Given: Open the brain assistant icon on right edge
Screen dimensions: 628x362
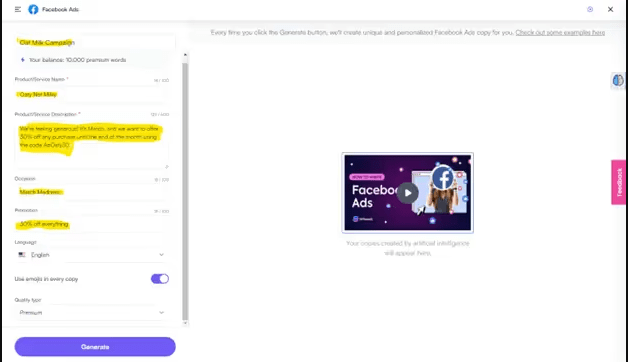Looking at the screenshot, I should point(618,80).
